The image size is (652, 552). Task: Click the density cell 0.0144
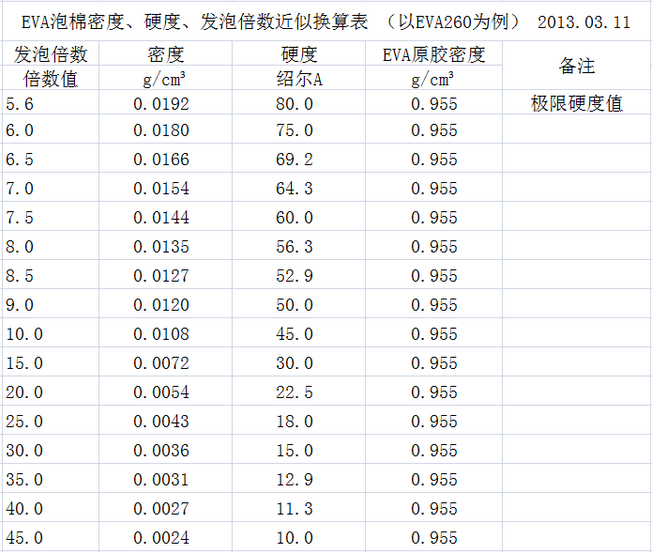point(165,218)
